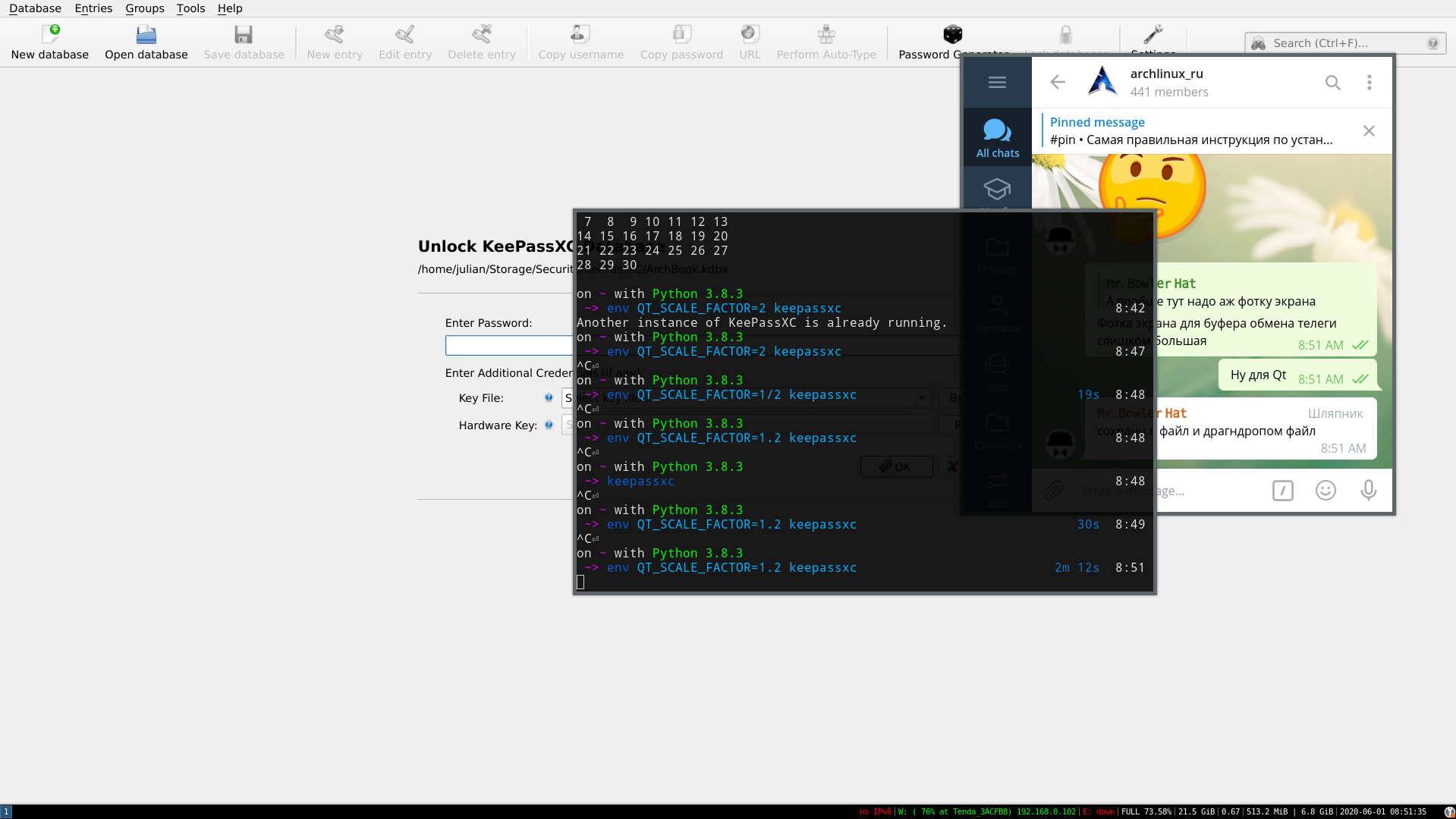
Task: Click the Copy username toolbar icon
Action: click(x=580, y=34)
